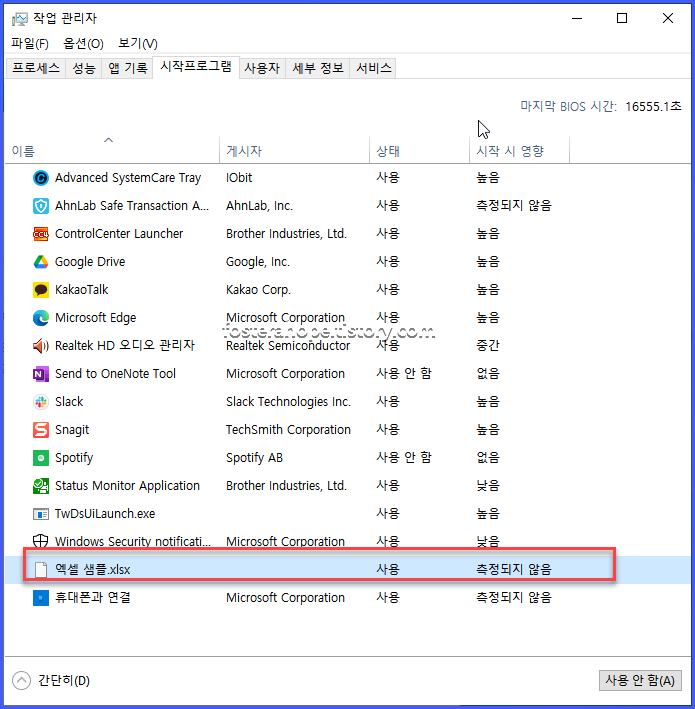Click the Advanced SystemCare Tray icon
695x709 pixels.
coord(41,178)
